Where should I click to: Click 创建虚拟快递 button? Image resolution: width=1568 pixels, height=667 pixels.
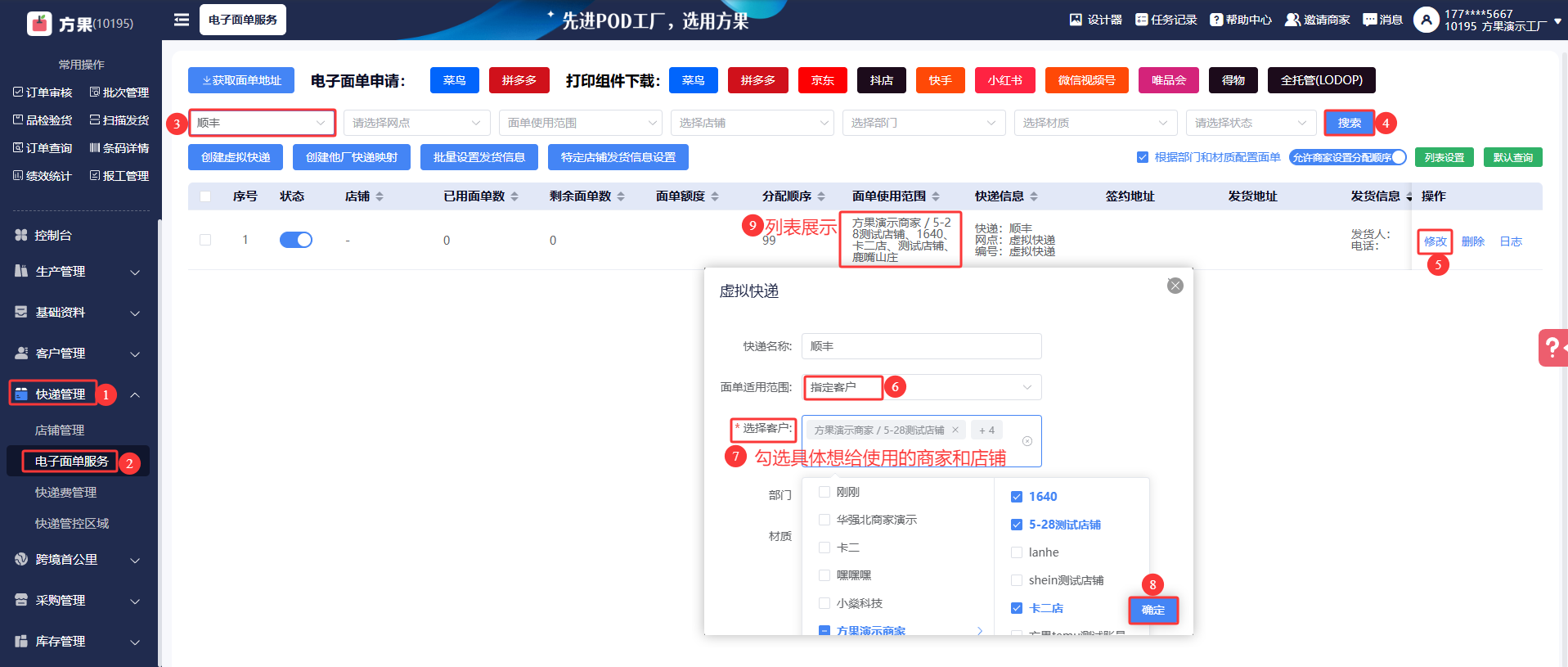click(236, 157)
